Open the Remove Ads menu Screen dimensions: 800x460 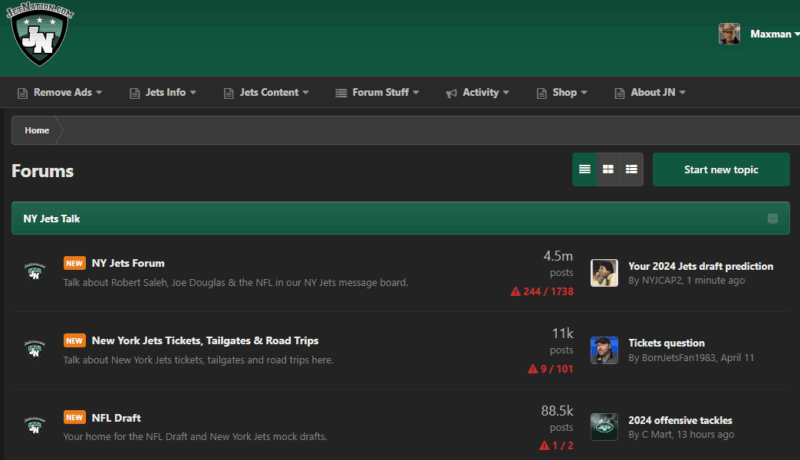[x=60, y=92]
